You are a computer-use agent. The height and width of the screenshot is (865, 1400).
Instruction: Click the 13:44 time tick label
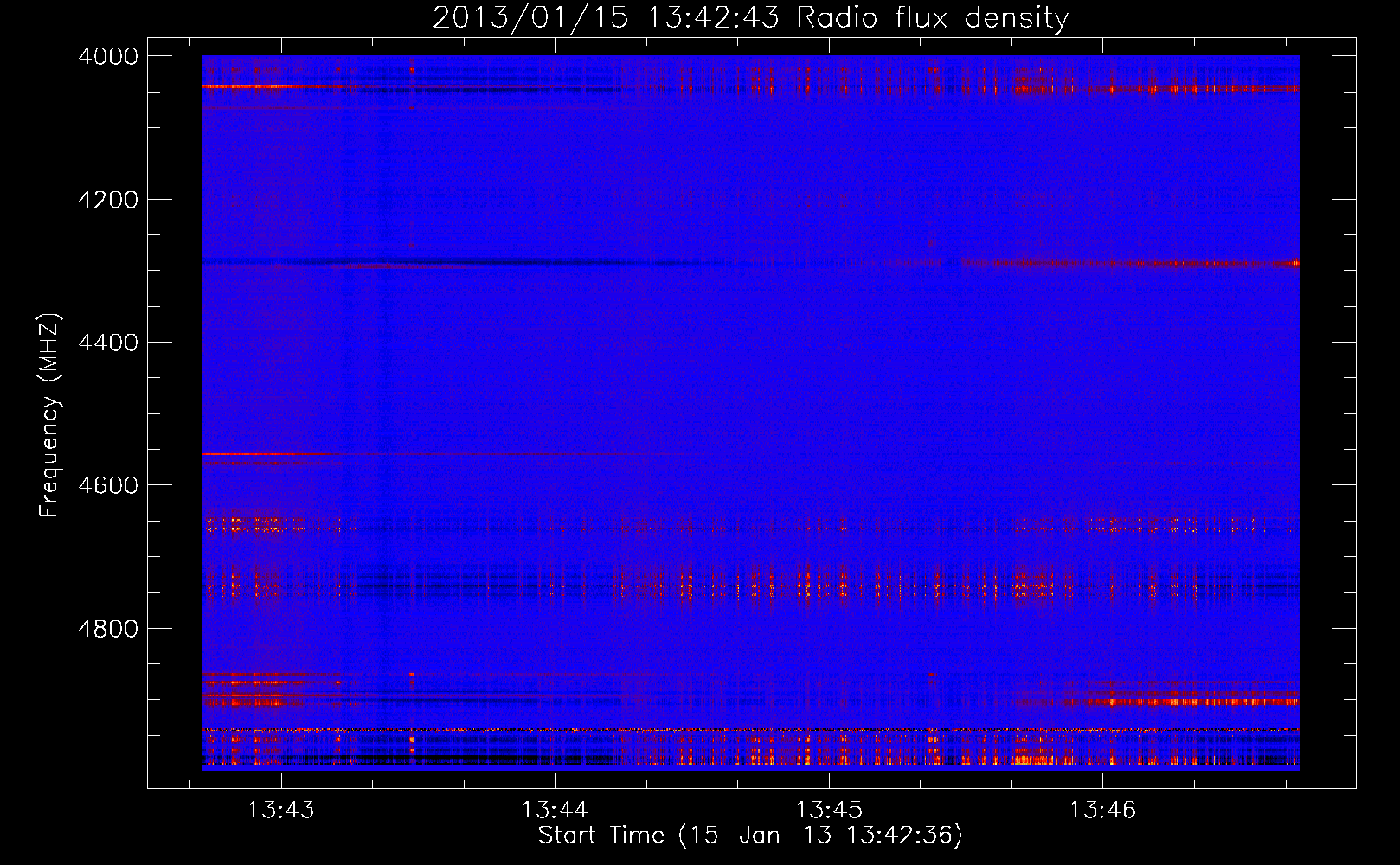[x=555, y=811]
